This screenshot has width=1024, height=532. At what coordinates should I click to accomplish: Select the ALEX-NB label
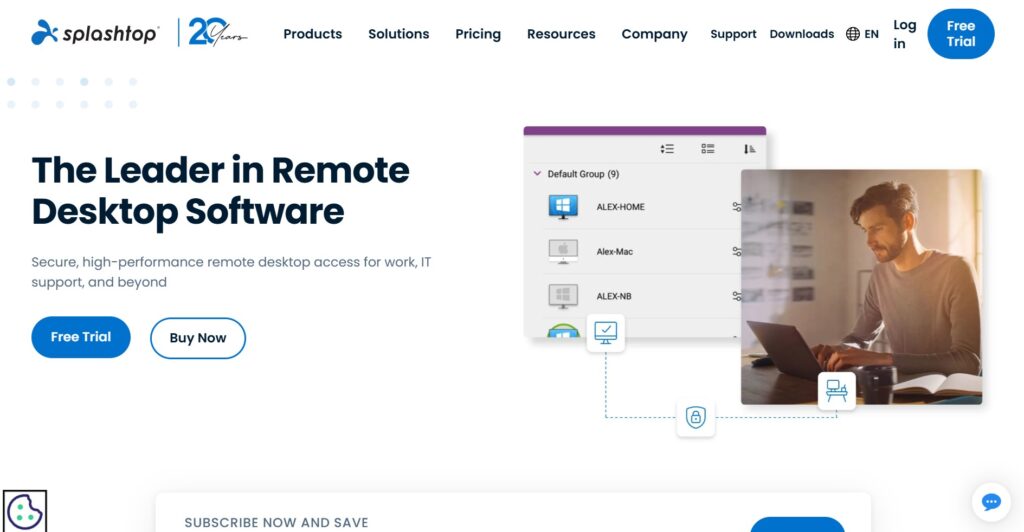(614, 296)
